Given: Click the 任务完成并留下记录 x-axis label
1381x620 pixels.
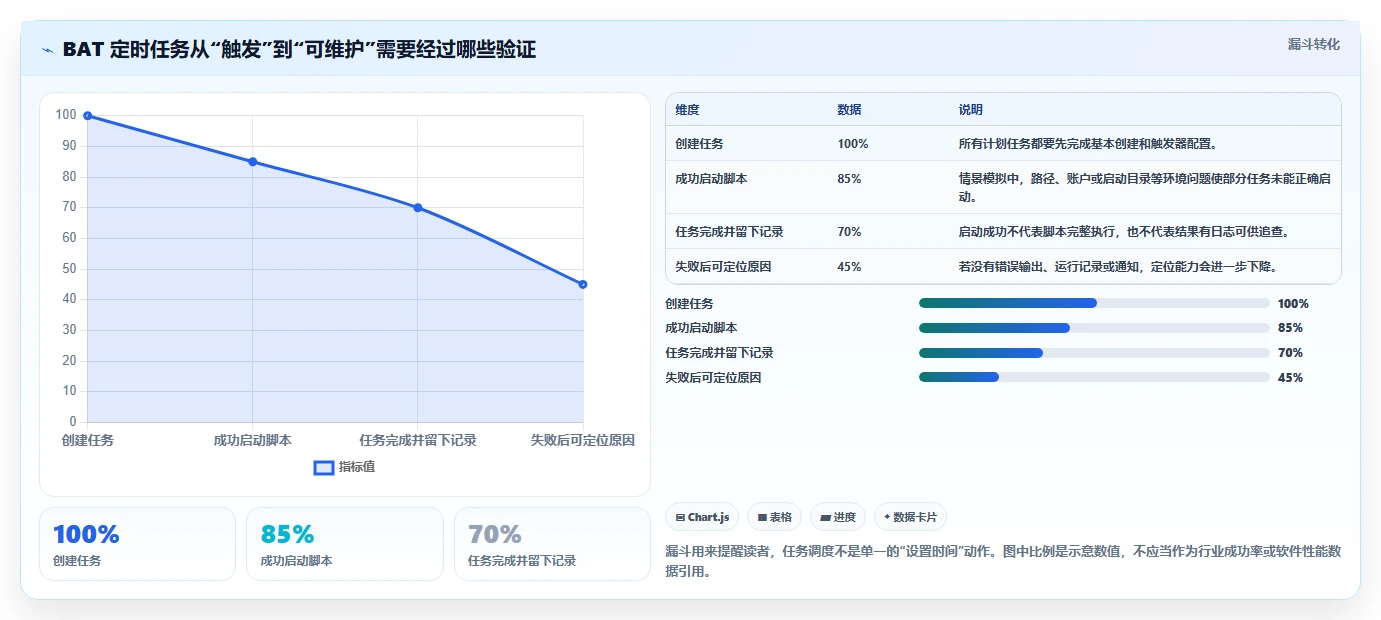Looking at the screenshot, I should coord(418,440).
